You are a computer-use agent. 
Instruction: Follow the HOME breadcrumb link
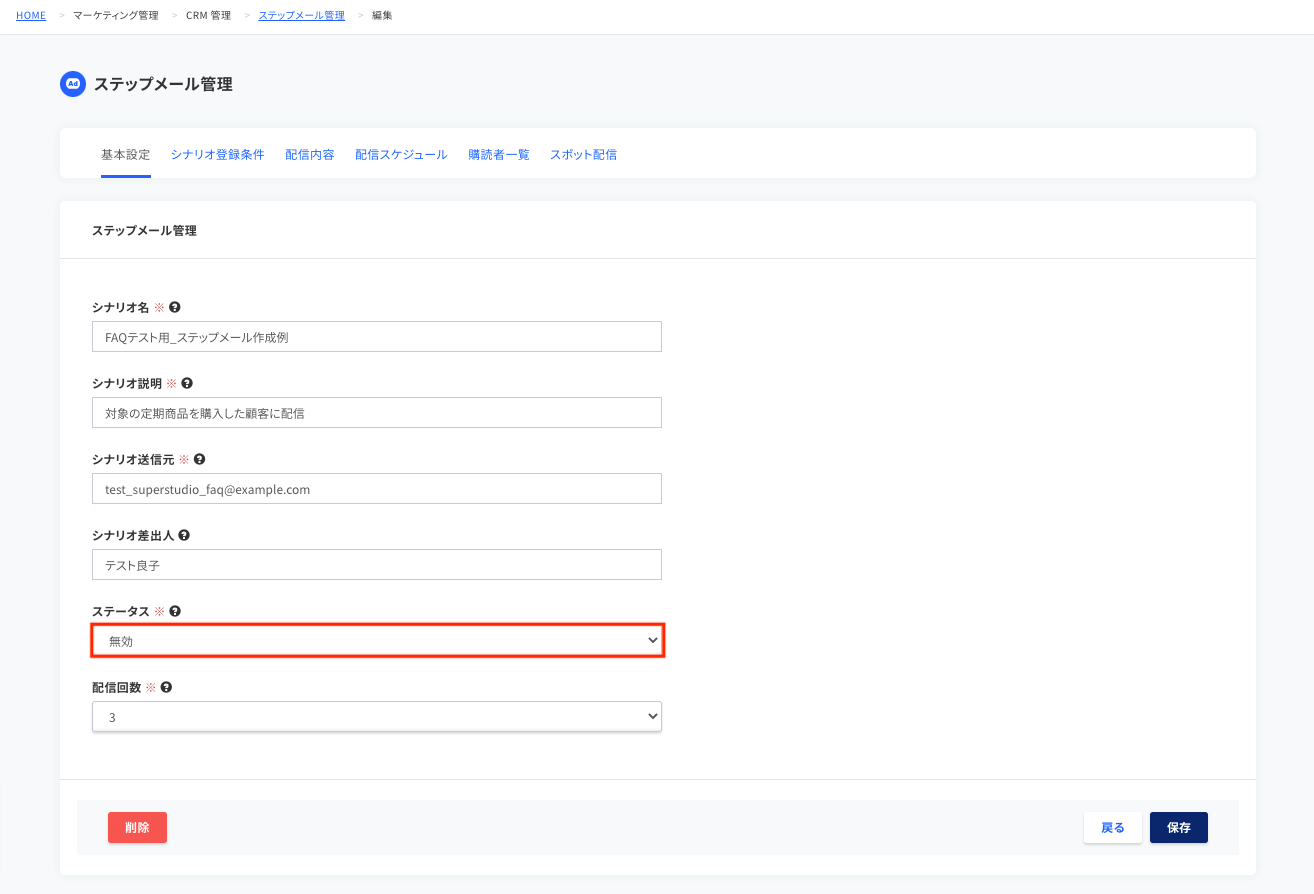click(x=31, y=16)
